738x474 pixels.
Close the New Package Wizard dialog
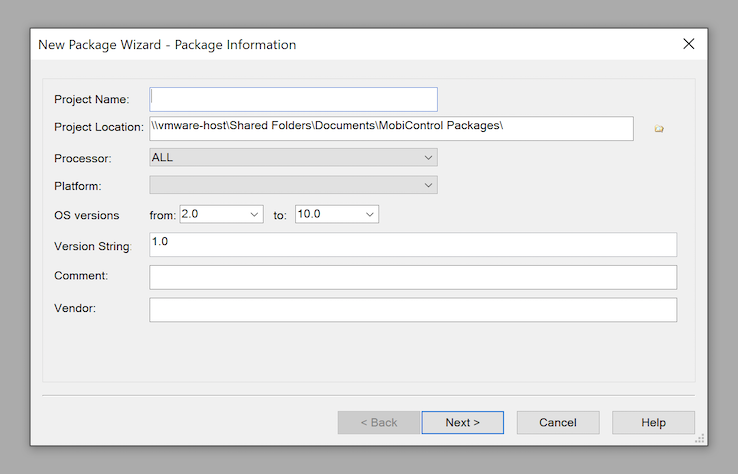click(689, 44)
